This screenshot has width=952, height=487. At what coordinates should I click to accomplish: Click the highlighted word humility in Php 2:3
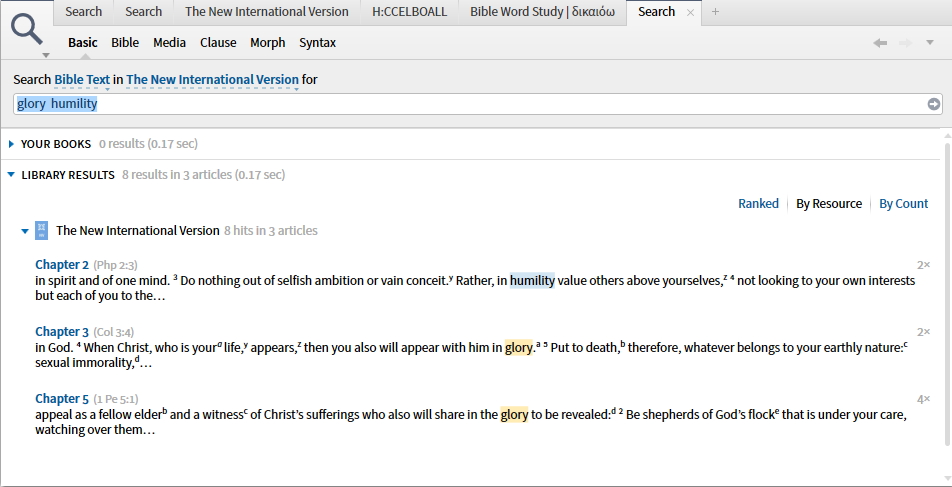[532, 281]
